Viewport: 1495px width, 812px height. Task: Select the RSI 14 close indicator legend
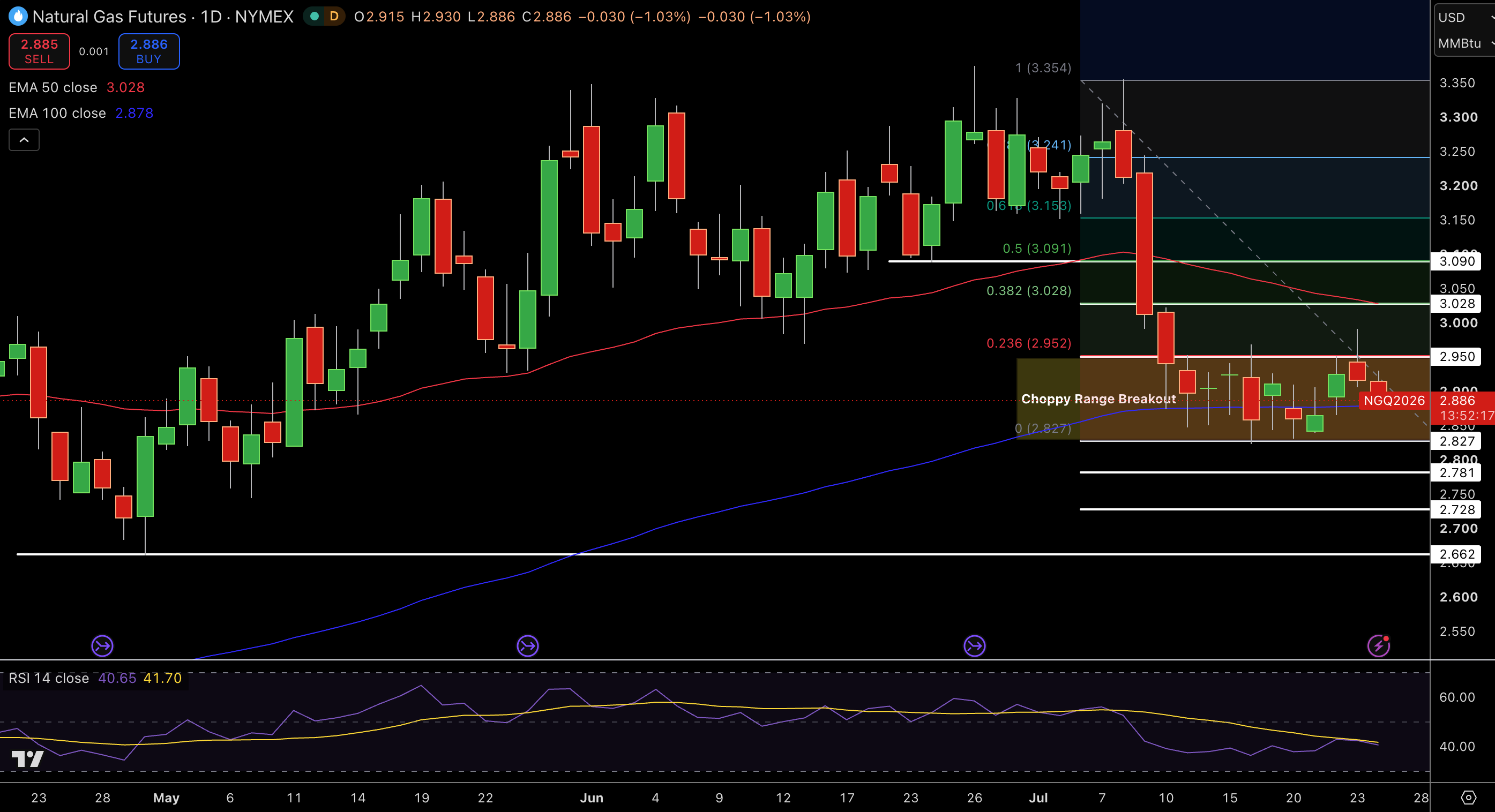(x=95, y=678)
